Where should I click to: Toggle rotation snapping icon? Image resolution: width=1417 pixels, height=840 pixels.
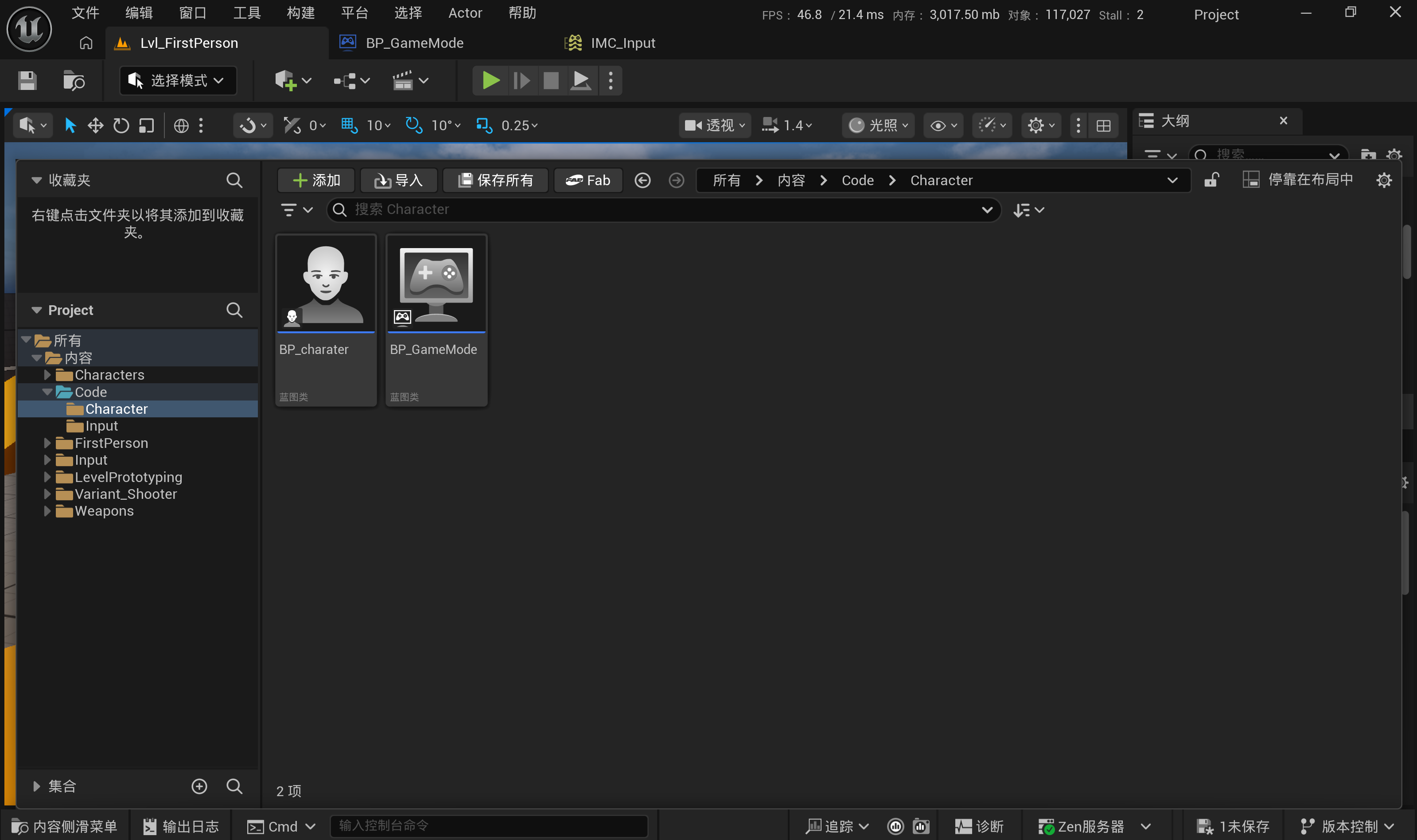[x=414, y=125]
